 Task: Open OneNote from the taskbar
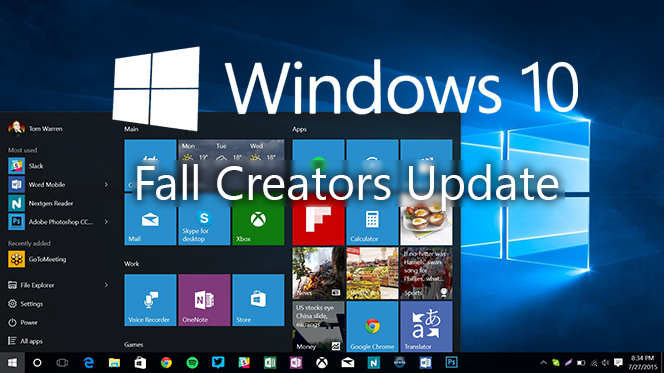click(x=296, y=363)
